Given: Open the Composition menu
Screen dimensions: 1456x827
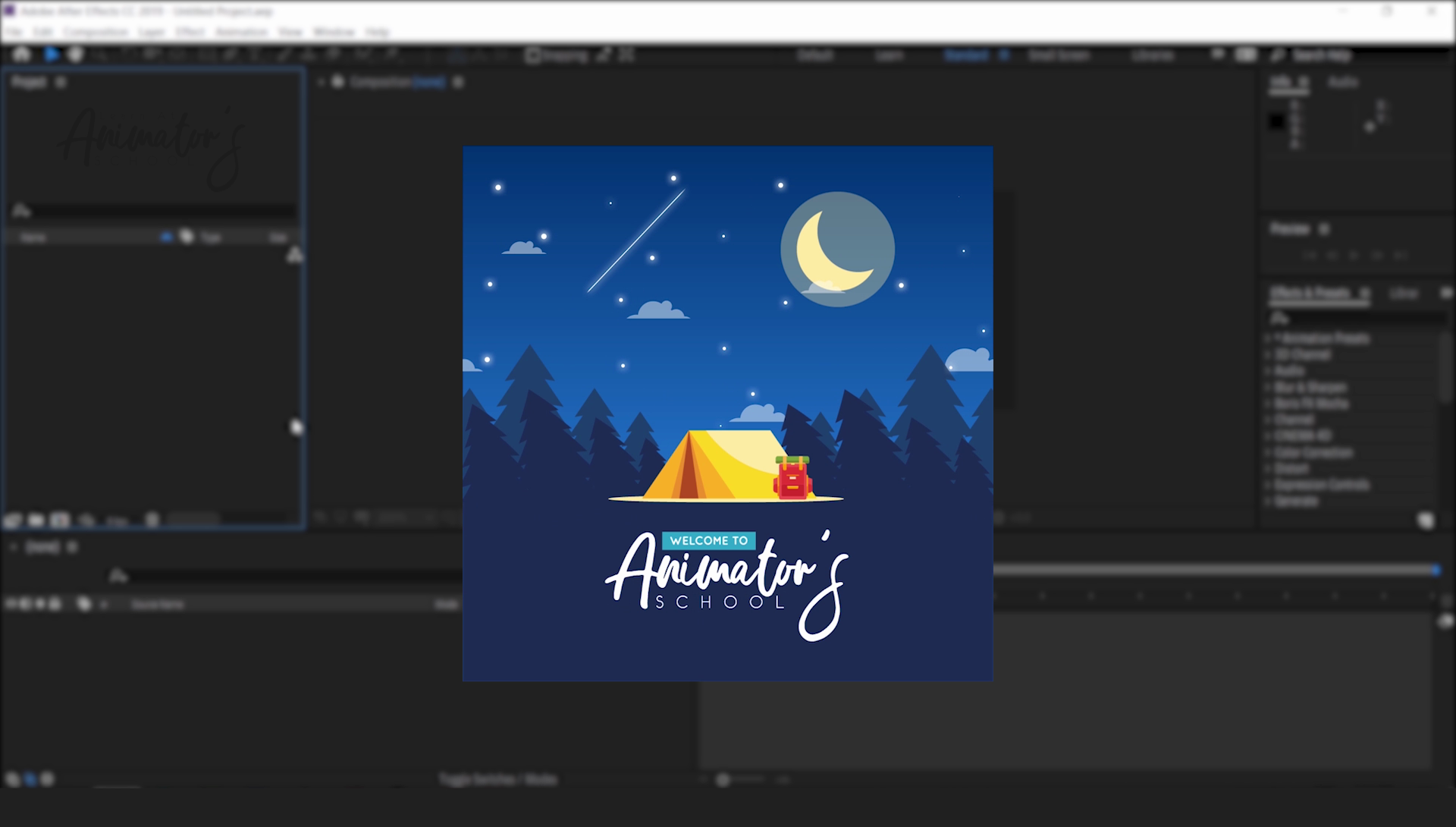Looking at the screenshot, I should coord(96,32).
